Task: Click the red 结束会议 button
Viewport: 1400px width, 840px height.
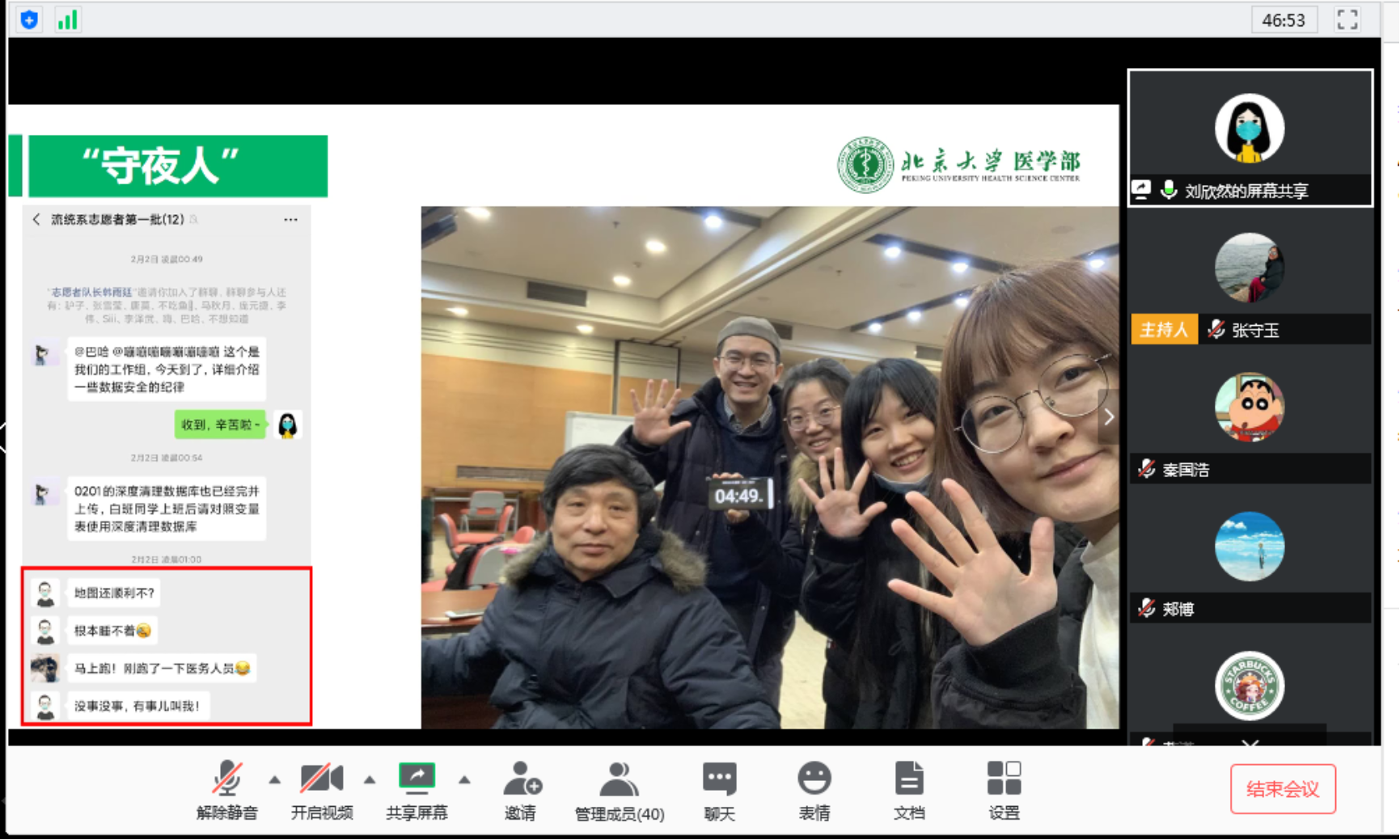Action: pyautogui.click(x=1282, y=789)
